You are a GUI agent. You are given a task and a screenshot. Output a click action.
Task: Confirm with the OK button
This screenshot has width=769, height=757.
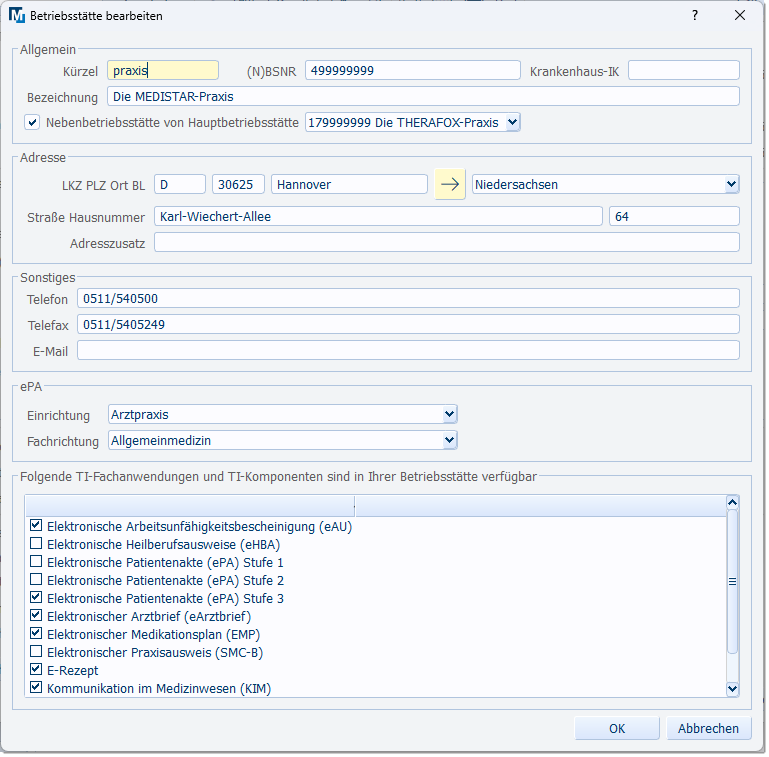click(x=616, y=729)
